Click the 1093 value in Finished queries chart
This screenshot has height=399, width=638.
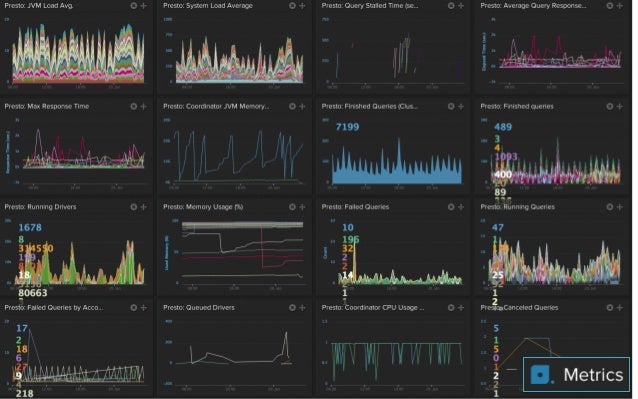[x=506, y=156]
